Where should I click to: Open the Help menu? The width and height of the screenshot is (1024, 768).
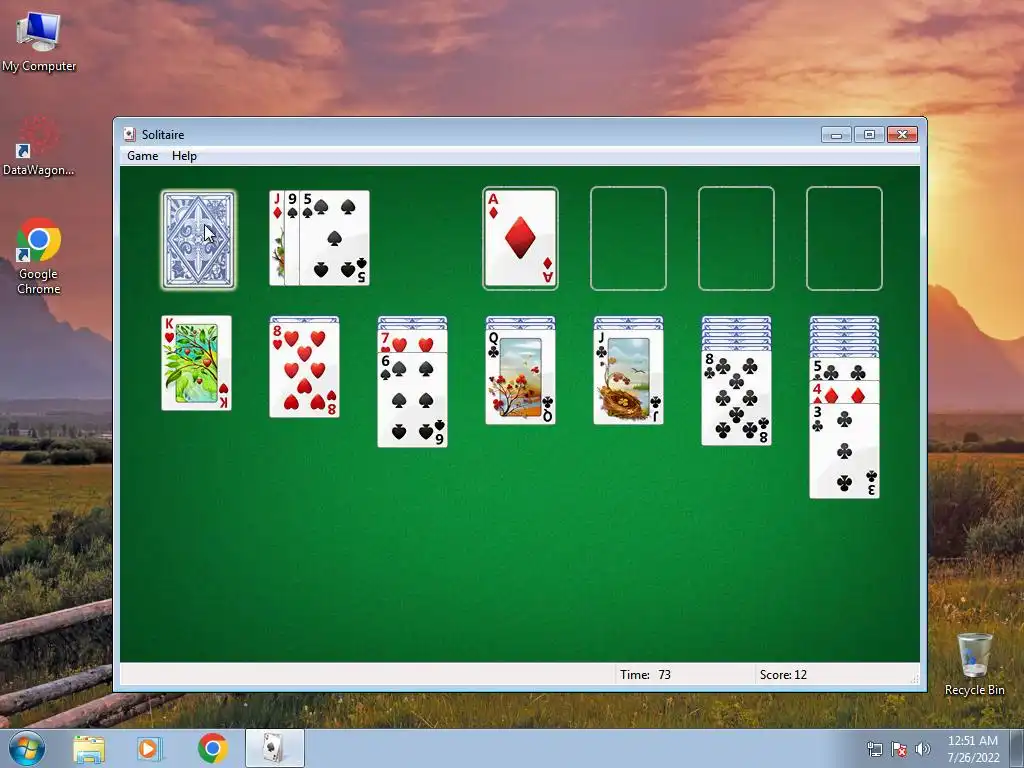tap(184, 155)
